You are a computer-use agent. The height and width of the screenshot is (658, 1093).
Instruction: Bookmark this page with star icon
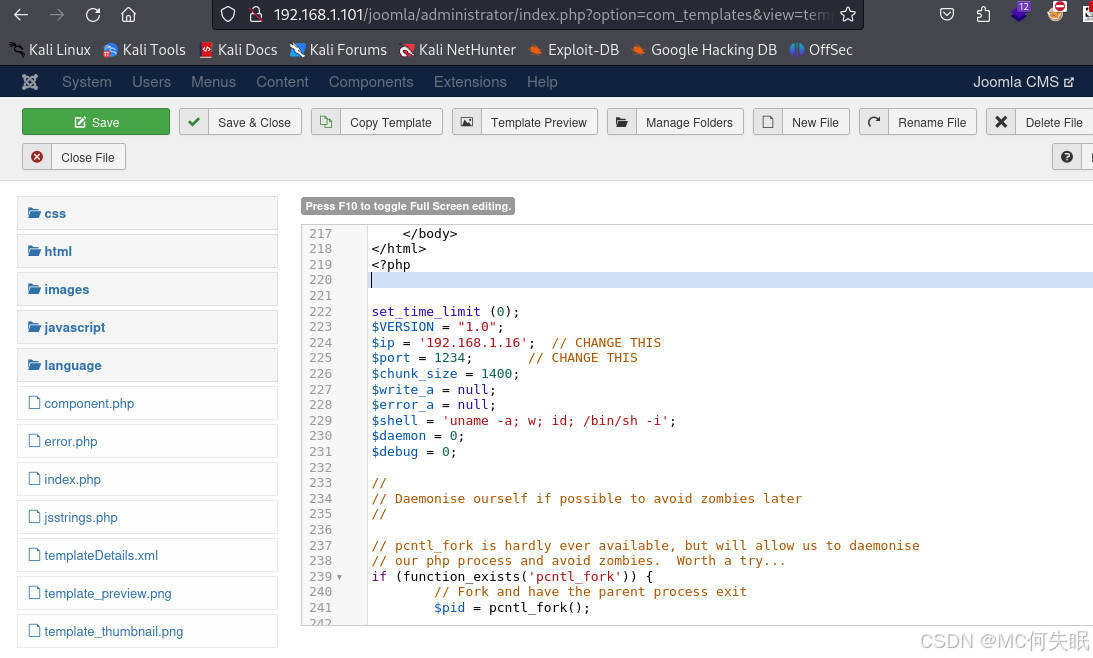(x=848, y=14)
